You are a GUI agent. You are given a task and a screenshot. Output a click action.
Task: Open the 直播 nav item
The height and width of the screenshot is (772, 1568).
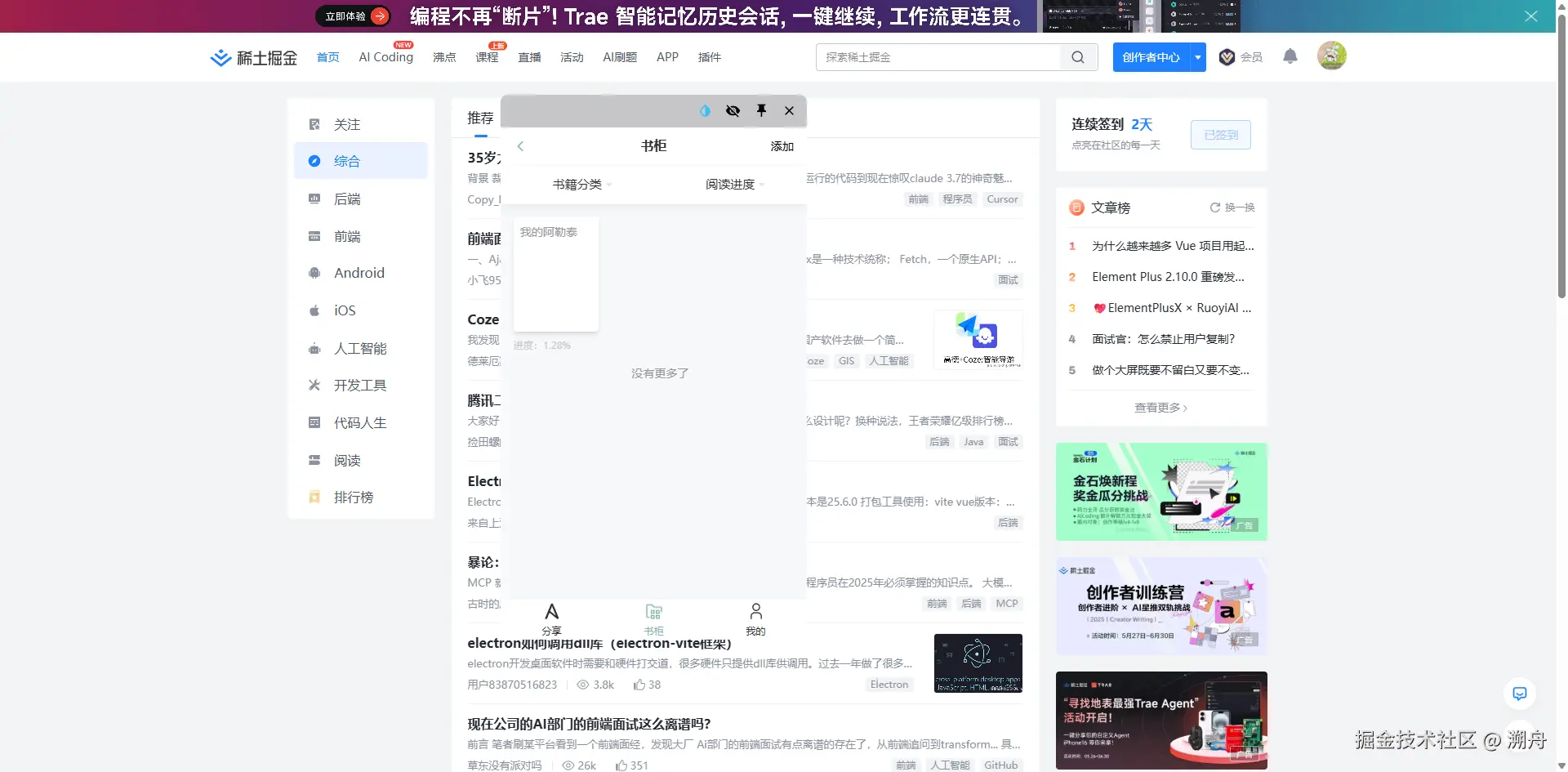pos(529,57)
